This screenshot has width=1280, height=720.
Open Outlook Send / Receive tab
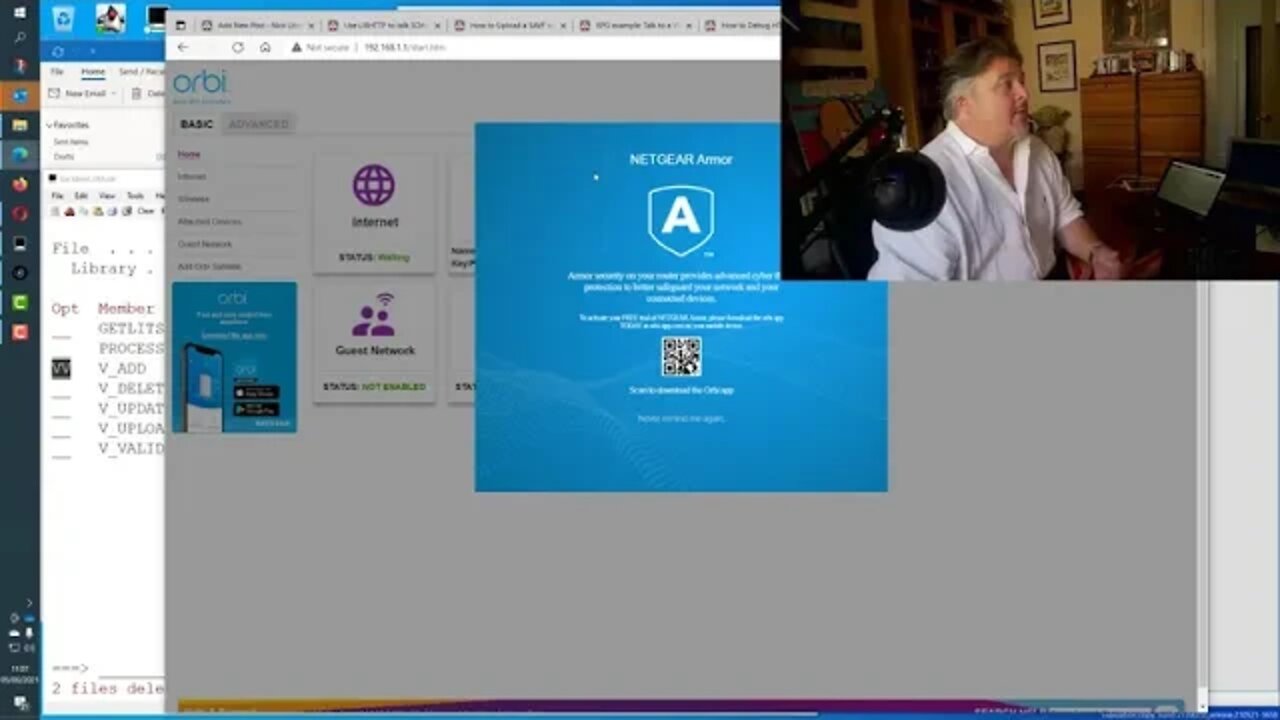coord(140,72)
